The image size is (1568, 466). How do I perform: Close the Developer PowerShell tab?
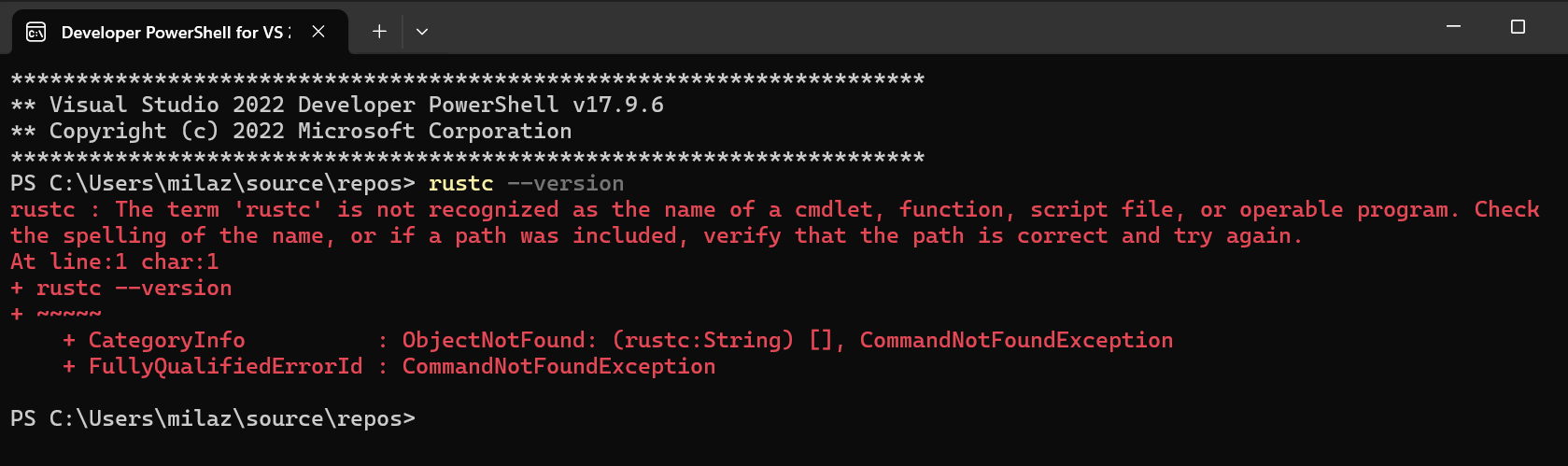click(x=318, y=32)
